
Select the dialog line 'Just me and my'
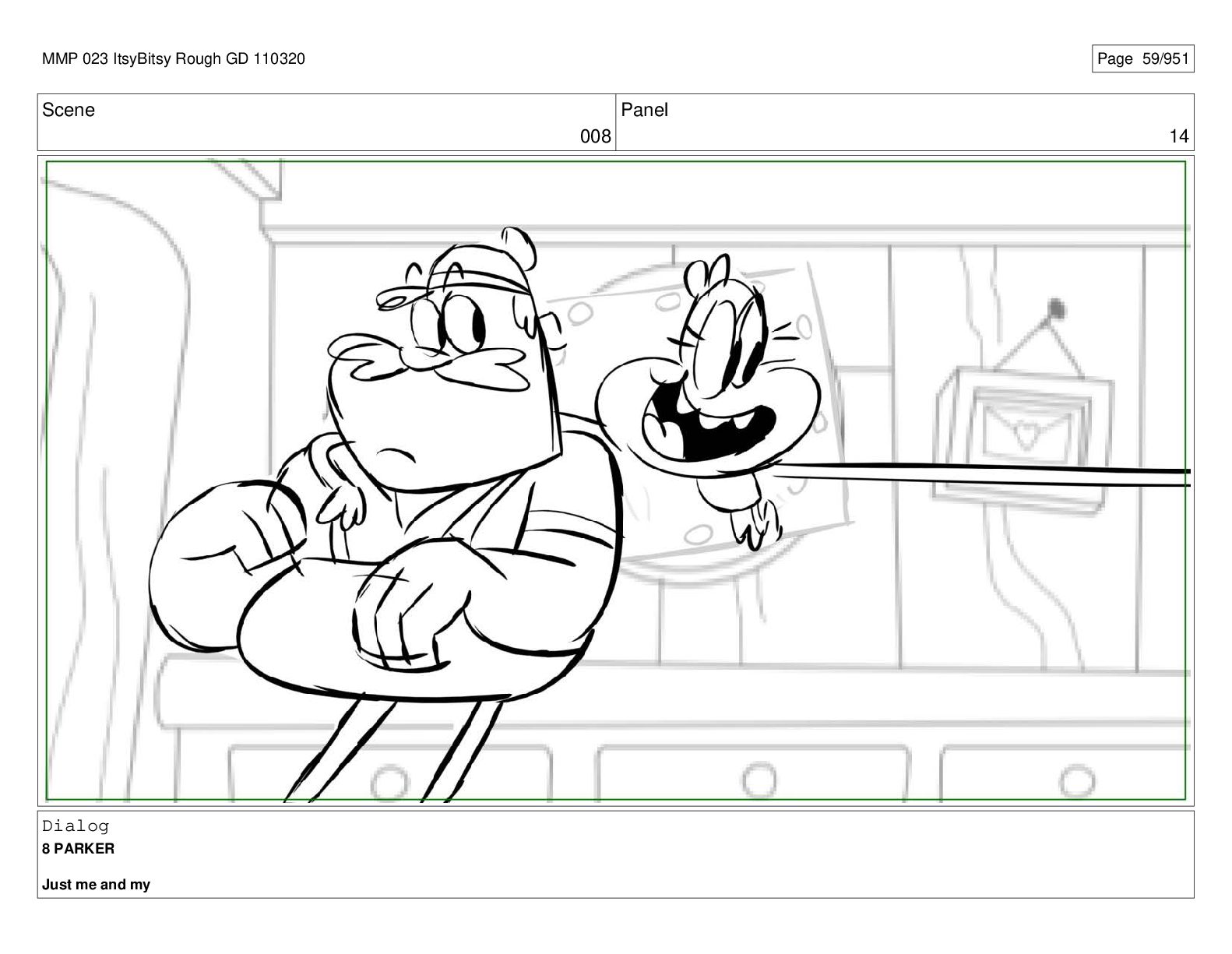[x=96, y=885]
